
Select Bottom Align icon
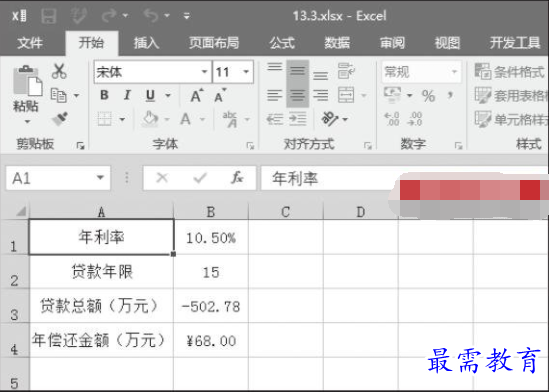320,75
